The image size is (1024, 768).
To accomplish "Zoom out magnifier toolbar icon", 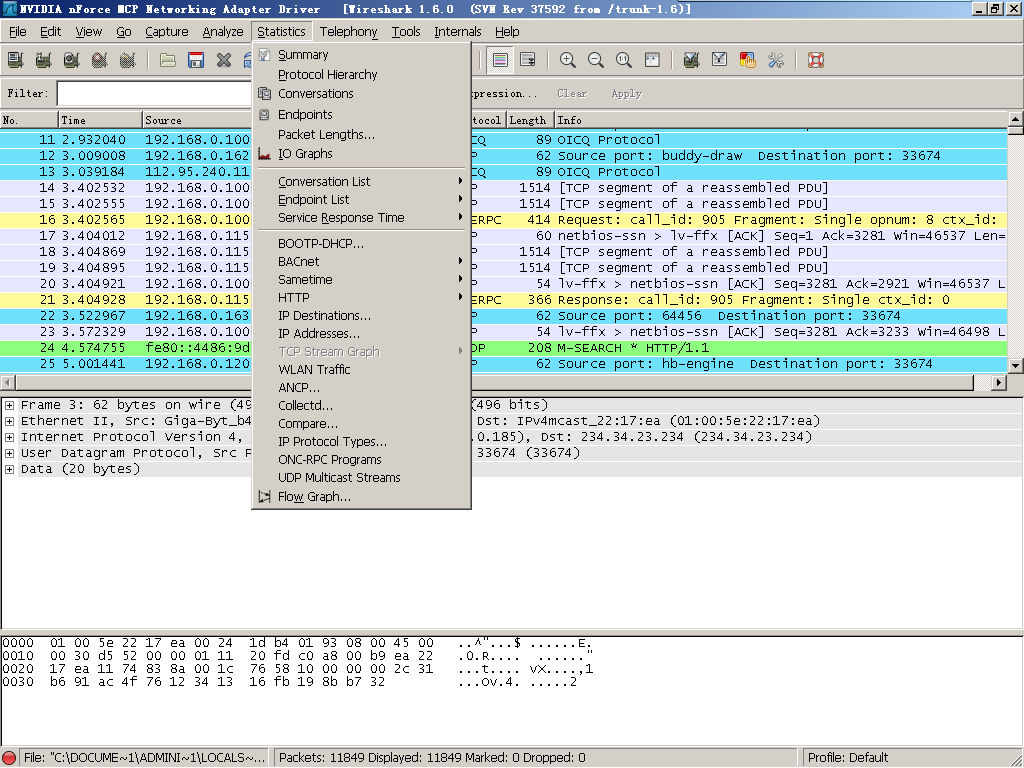I will click(x=596, y=60).
